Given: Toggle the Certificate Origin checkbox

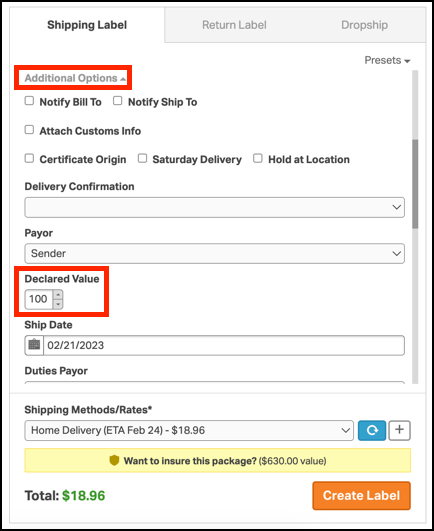Looking at the screenshot, I should tap(29, 158).
